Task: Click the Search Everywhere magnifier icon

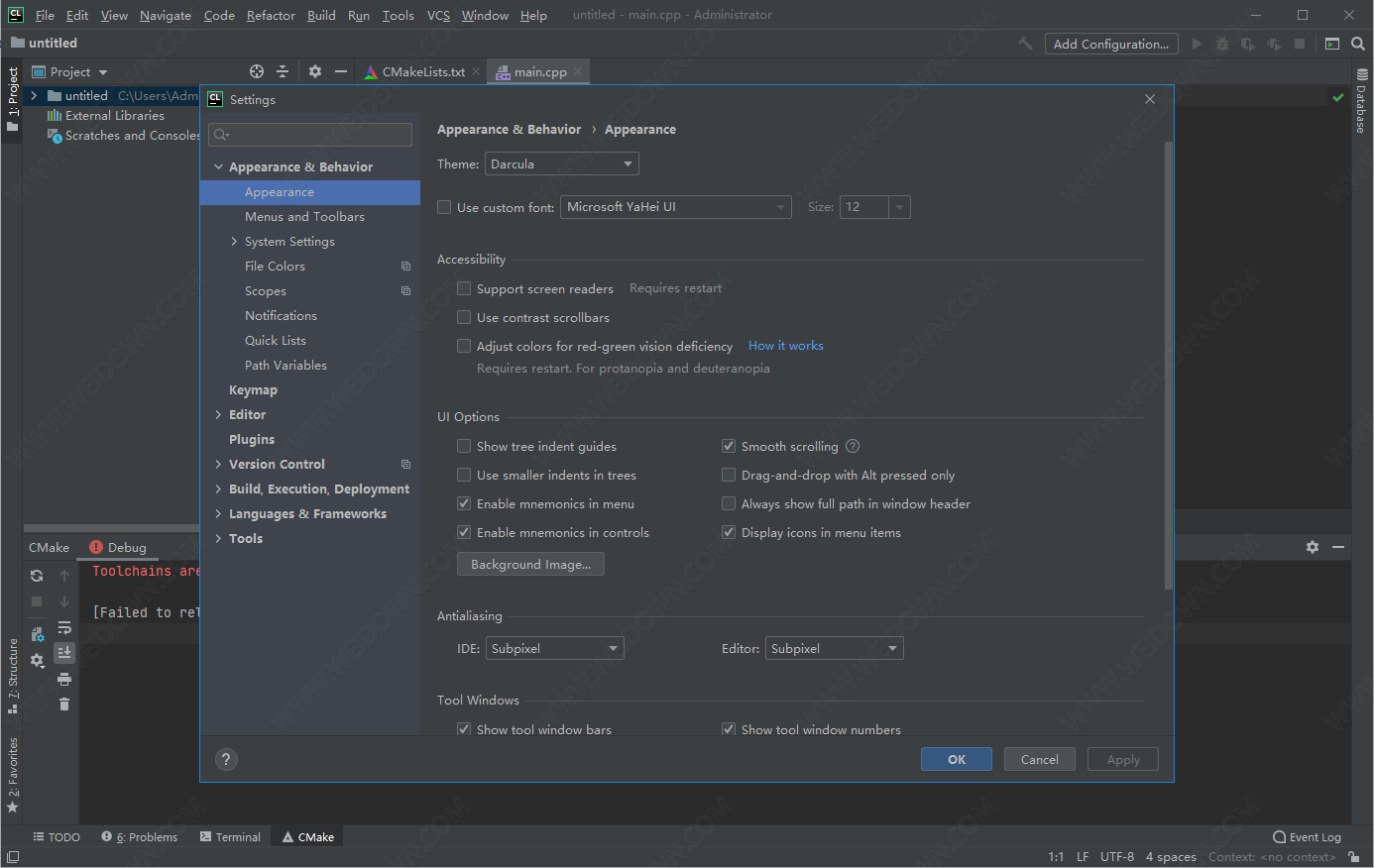Action: (1358, 44)
